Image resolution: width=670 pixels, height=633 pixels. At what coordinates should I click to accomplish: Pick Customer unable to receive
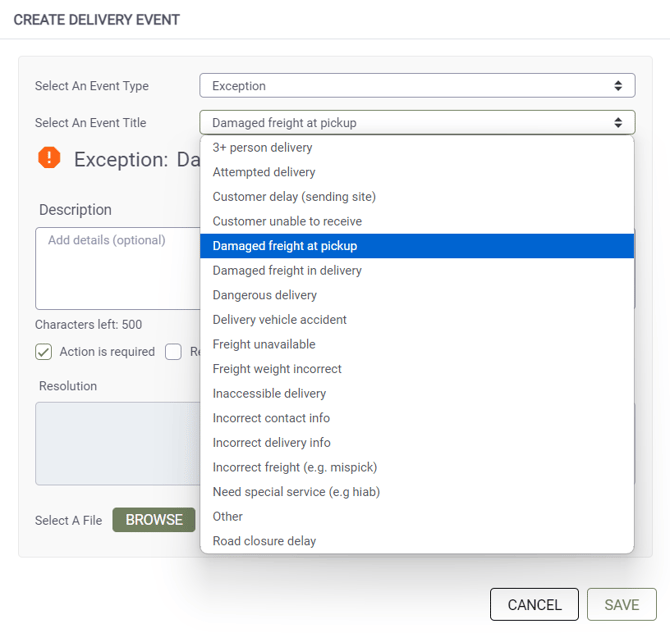pos(417,221)
